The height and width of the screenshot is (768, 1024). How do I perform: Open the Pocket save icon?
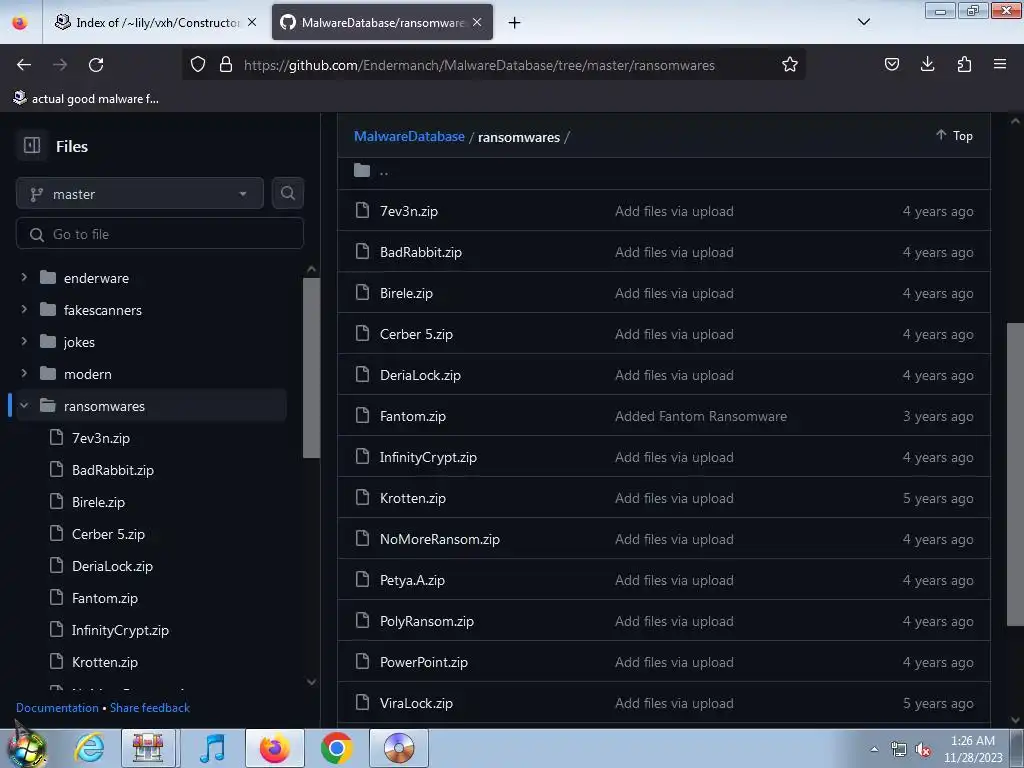[891, 64]
